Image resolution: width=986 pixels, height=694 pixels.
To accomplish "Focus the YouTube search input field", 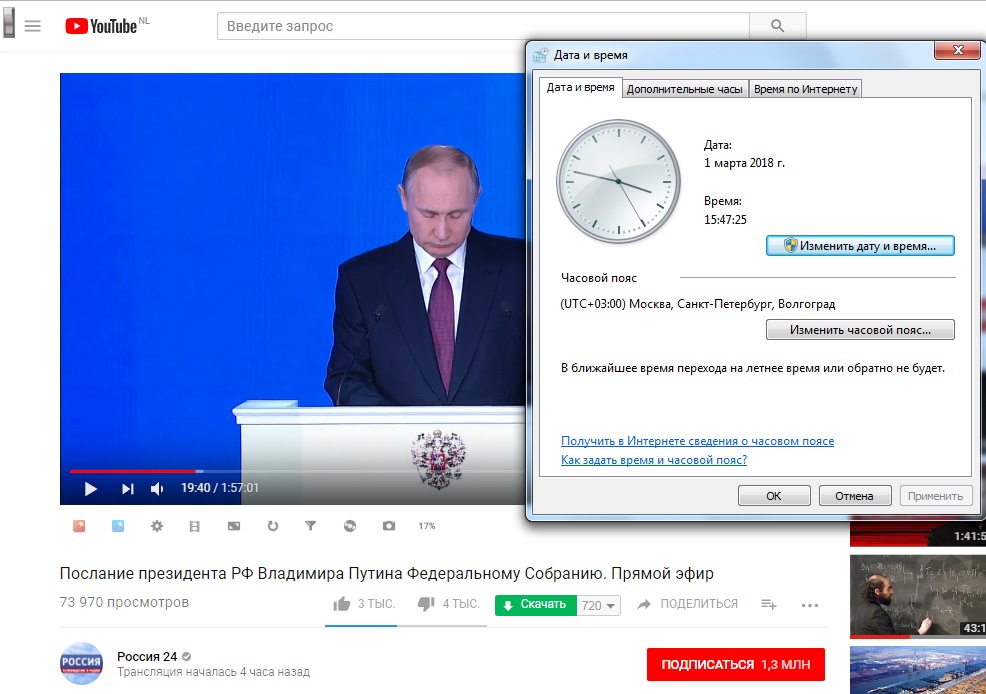I will [x=483, y=26].
